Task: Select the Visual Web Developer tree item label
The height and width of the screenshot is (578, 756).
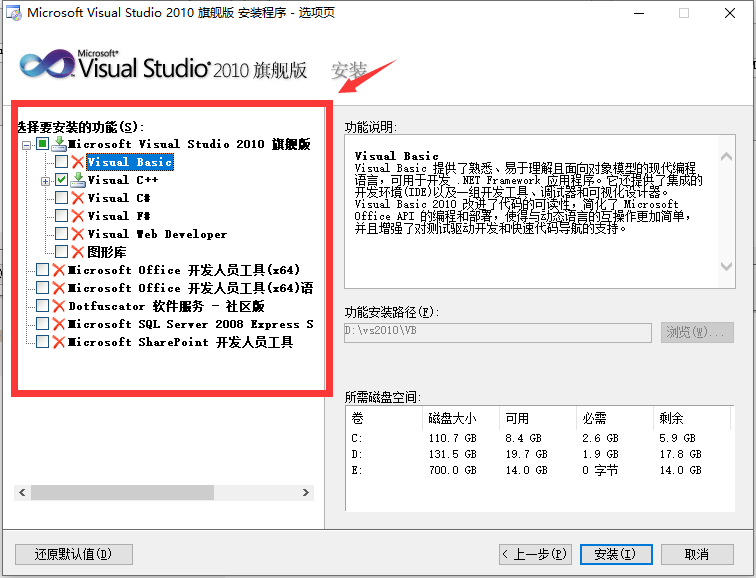Action: pos(157,234)
